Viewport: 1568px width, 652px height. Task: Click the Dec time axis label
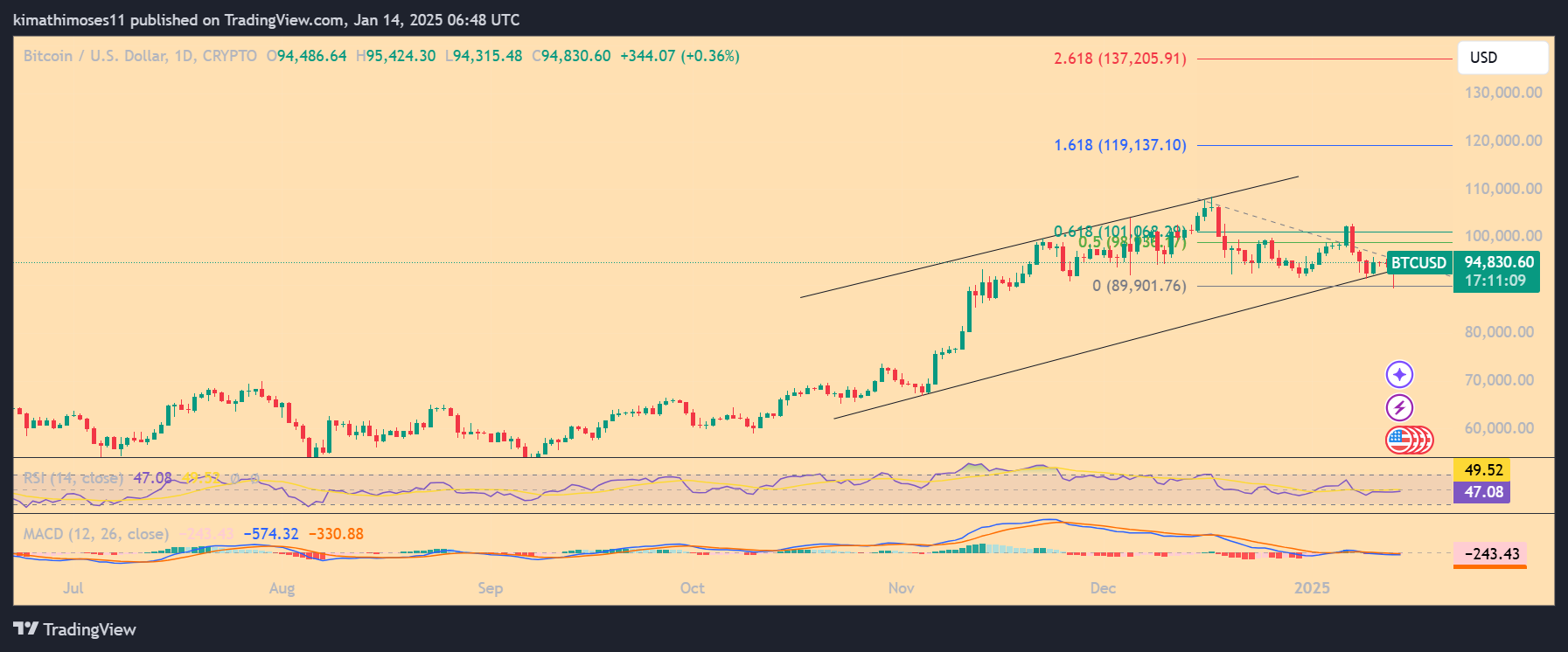pyautogui.click(x=1103, y=588)
